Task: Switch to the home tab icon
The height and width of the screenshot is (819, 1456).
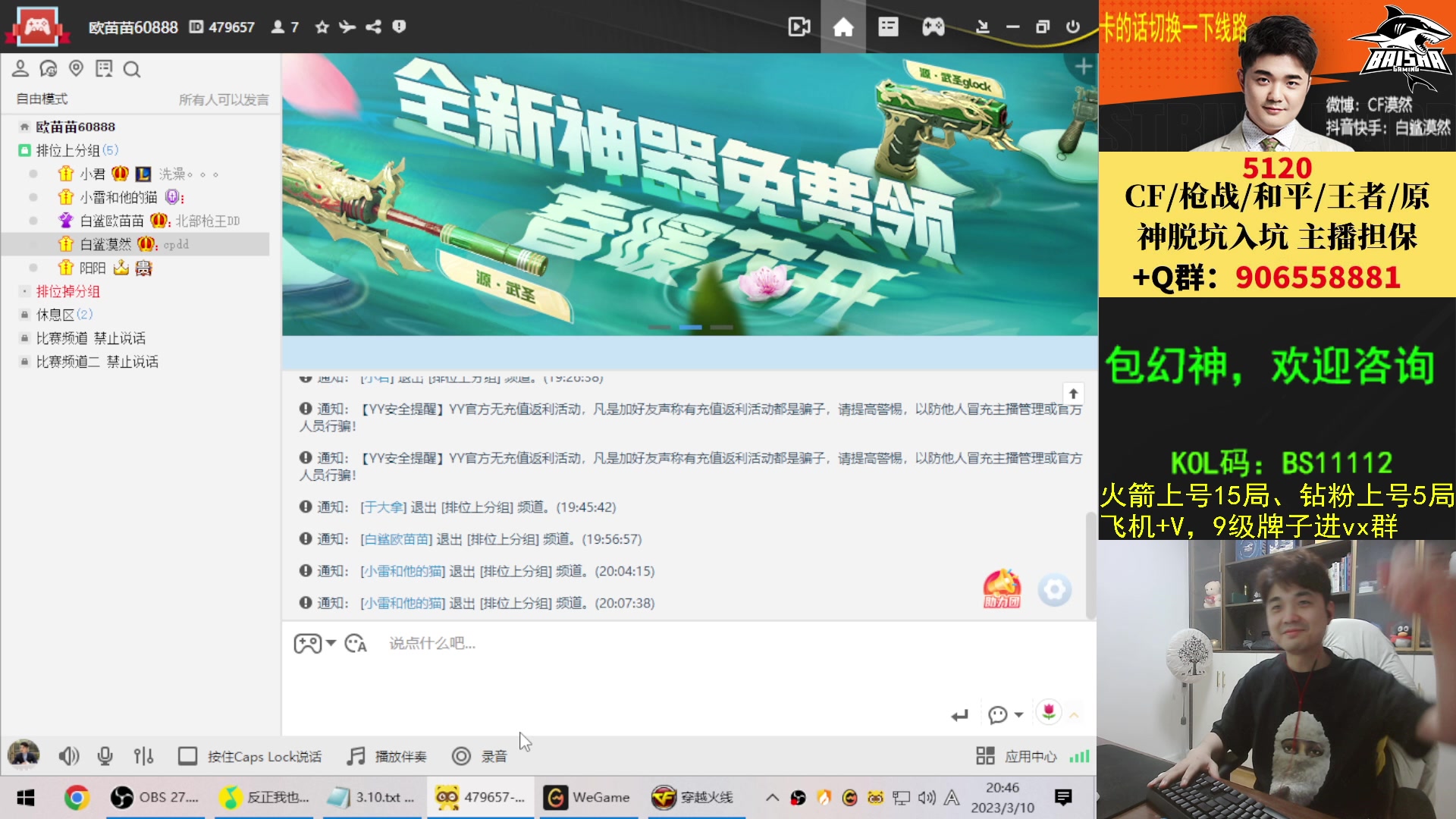Action: click(843, 27)
